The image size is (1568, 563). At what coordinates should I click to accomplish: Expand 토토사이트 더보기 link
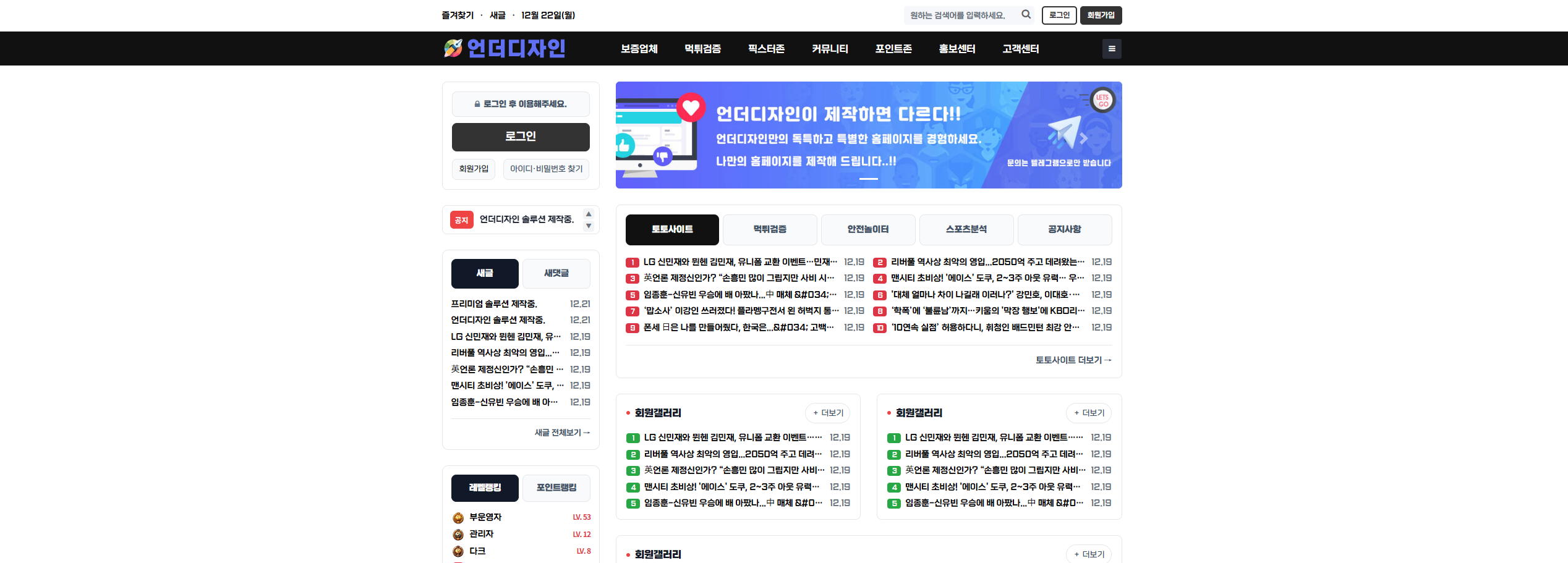click(1073, 360)
